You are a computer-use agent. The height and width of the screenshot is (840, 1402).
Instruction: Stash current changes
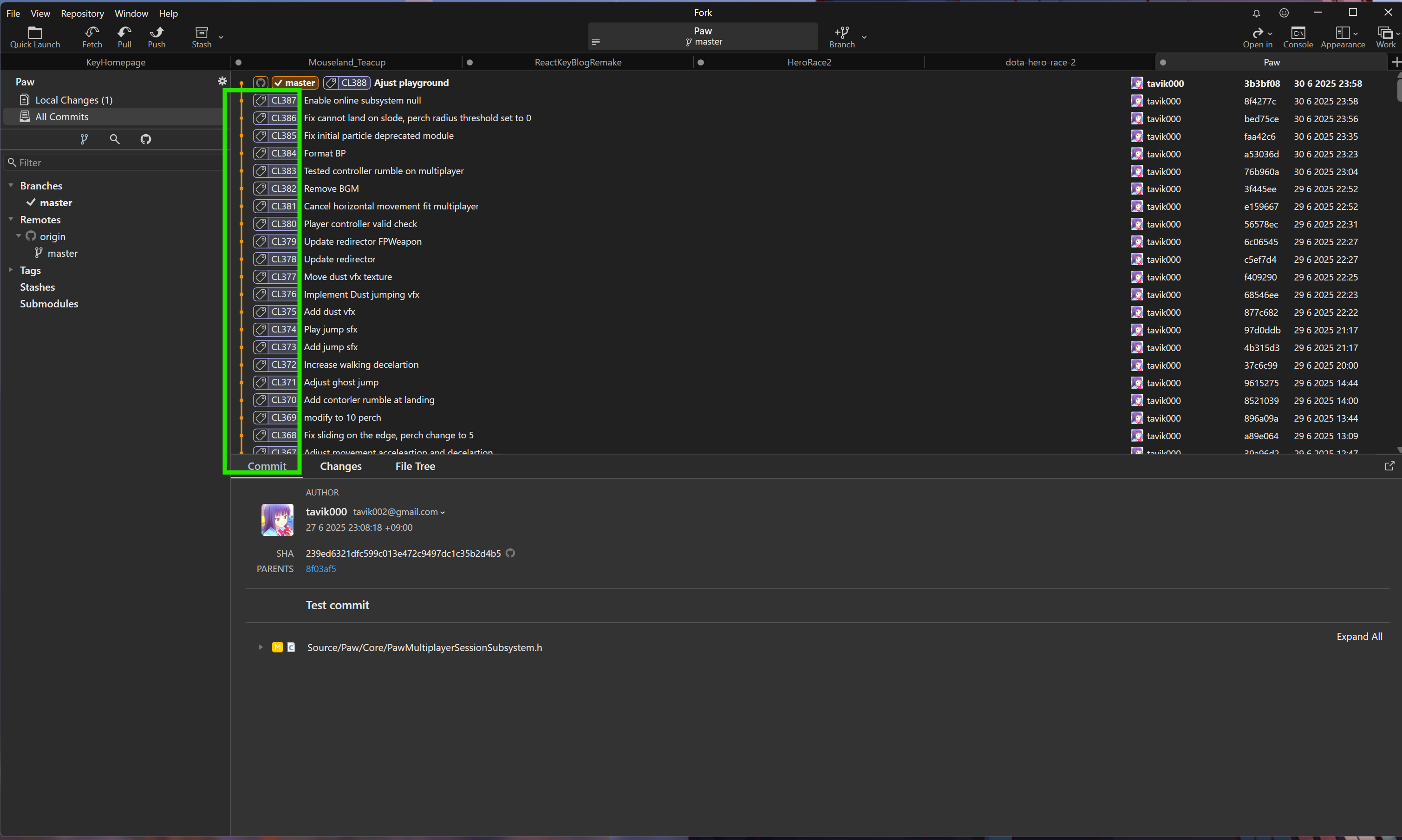pos(202,37)
